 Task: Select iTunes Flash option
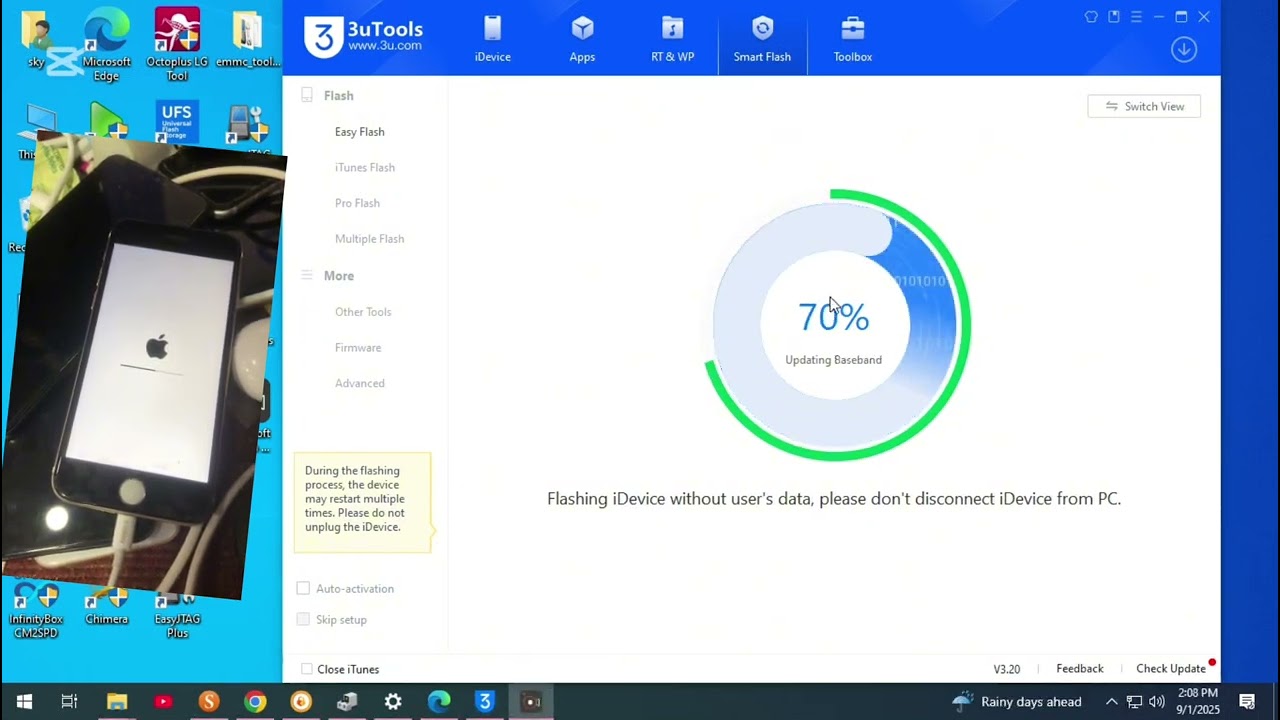[x=364, y=168]
